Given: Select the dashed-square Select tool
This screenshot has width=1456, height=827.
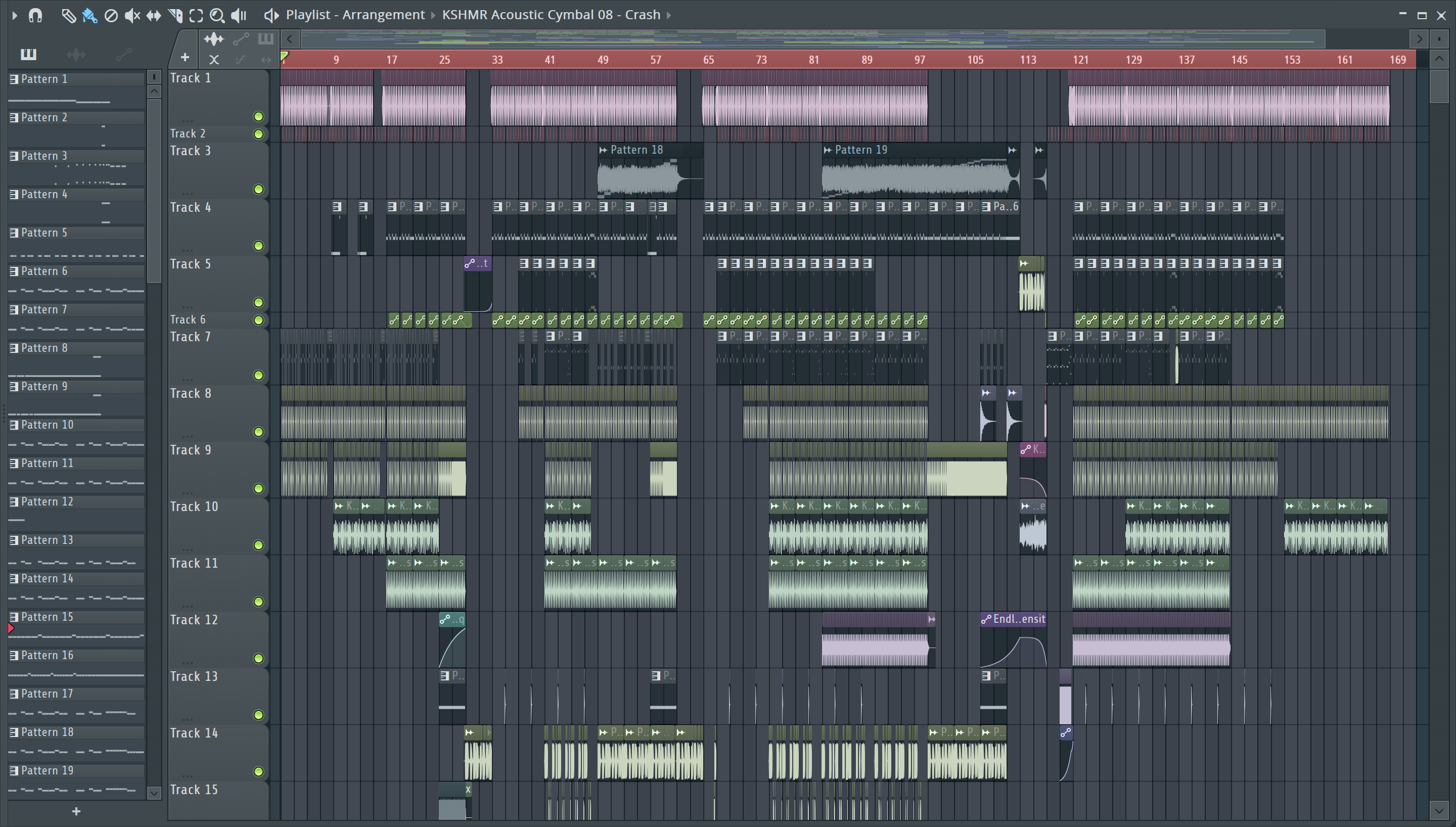Looking at the screenshot, I should [196, 15].
